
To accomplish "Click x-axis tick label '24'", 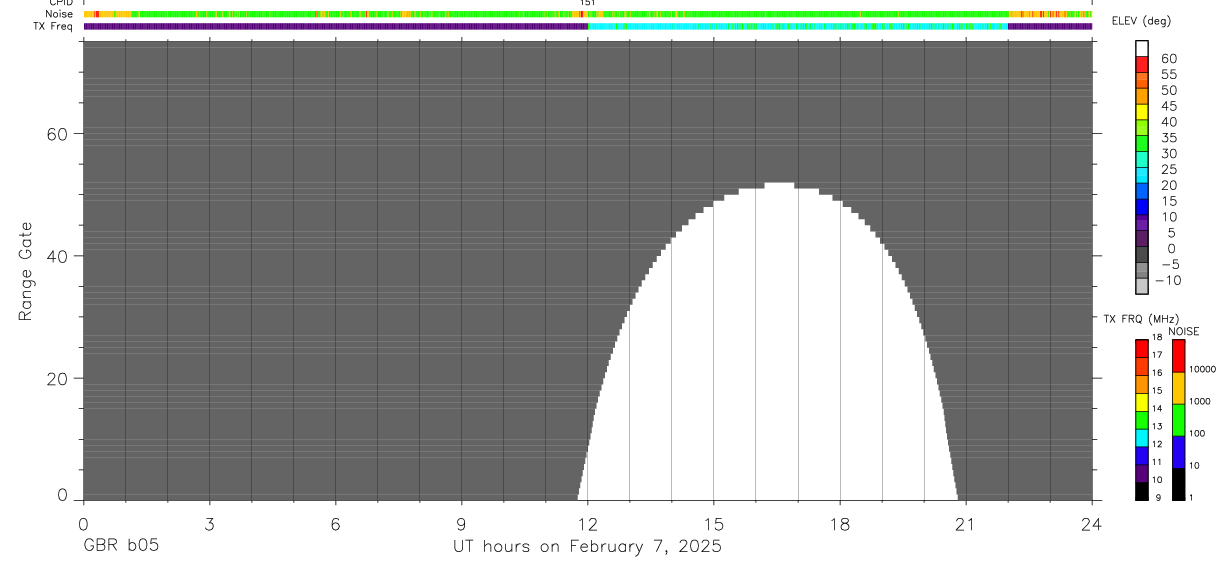I will click(1091, 524).
